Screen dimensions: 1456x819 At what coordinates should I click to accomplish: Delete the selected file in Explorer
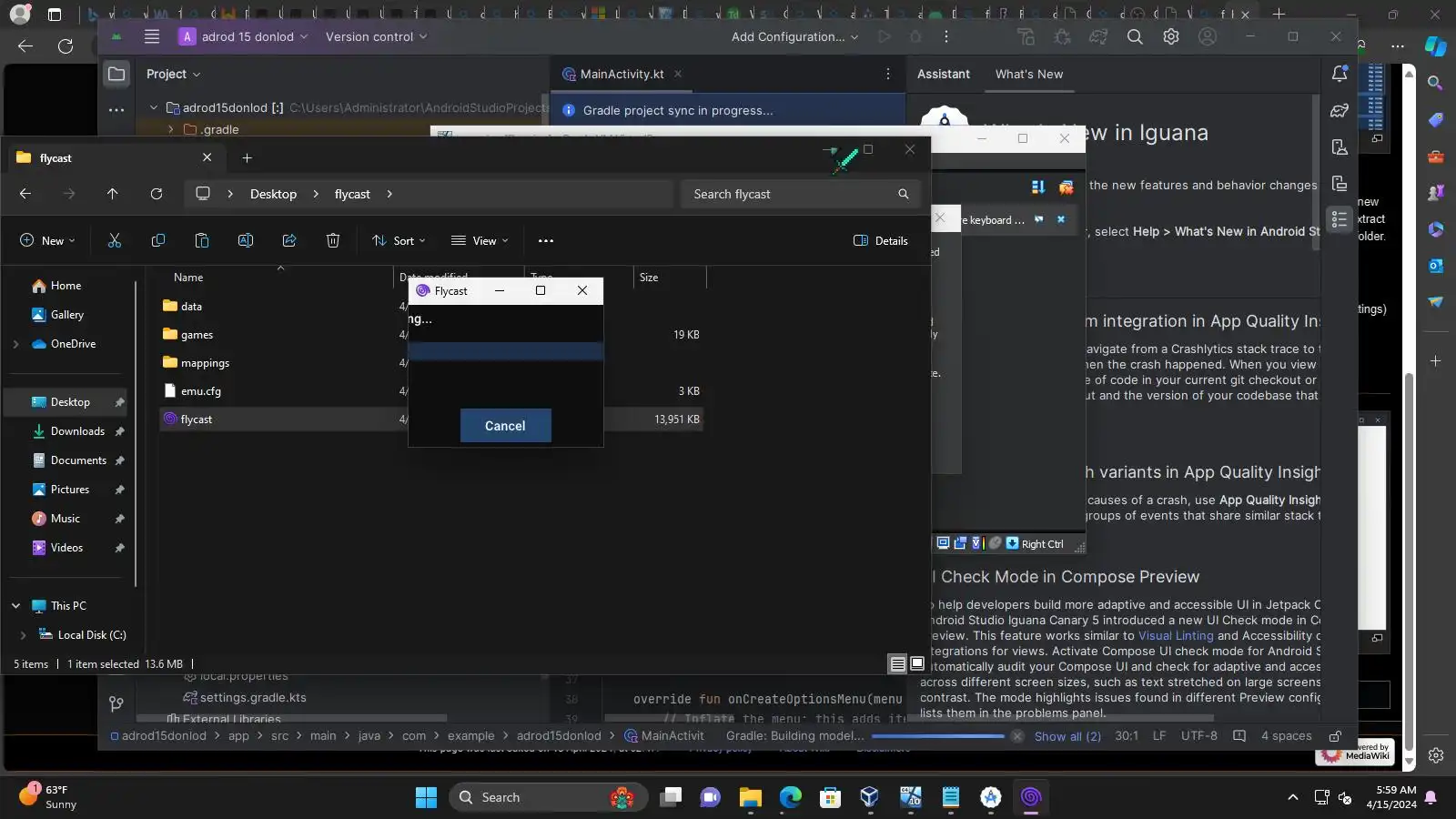[x=333, y=240]
